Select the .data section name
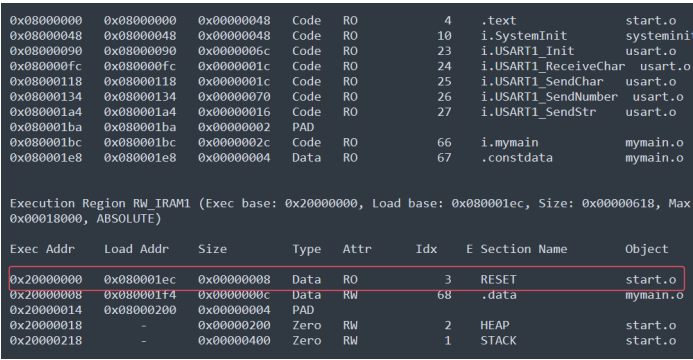Image resolution: width=693 pixels, height=360 pixels. coord(499,295)
